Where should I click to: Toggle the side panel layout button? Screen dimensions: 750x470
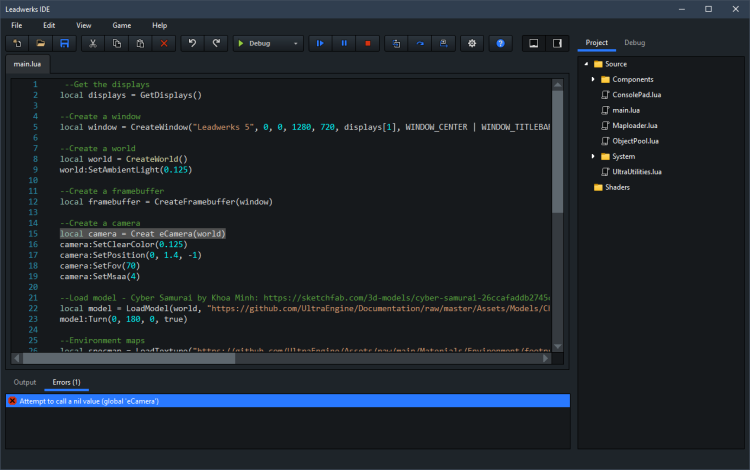point(557,44)
